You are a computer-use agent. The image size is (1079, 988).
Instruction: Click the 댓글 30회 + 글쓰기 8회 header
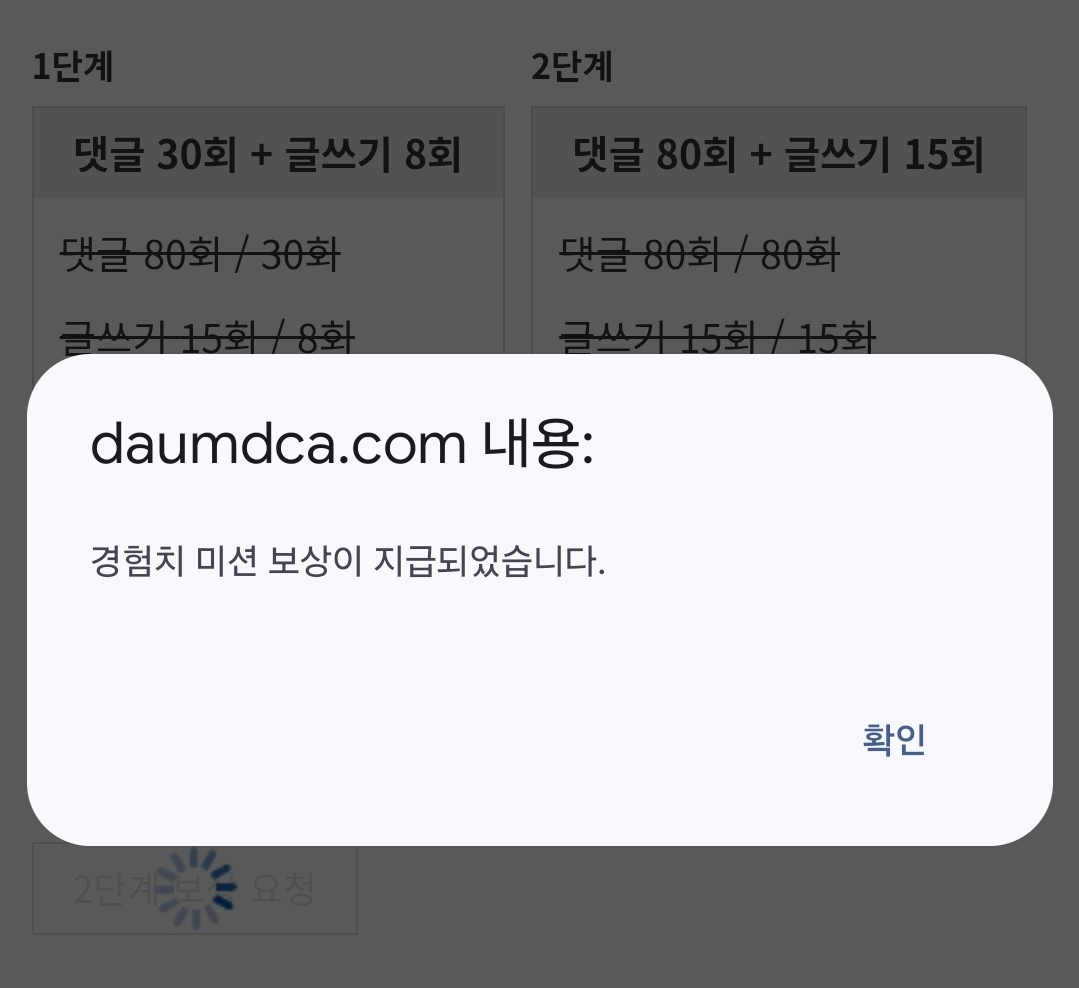pos(268,153)
